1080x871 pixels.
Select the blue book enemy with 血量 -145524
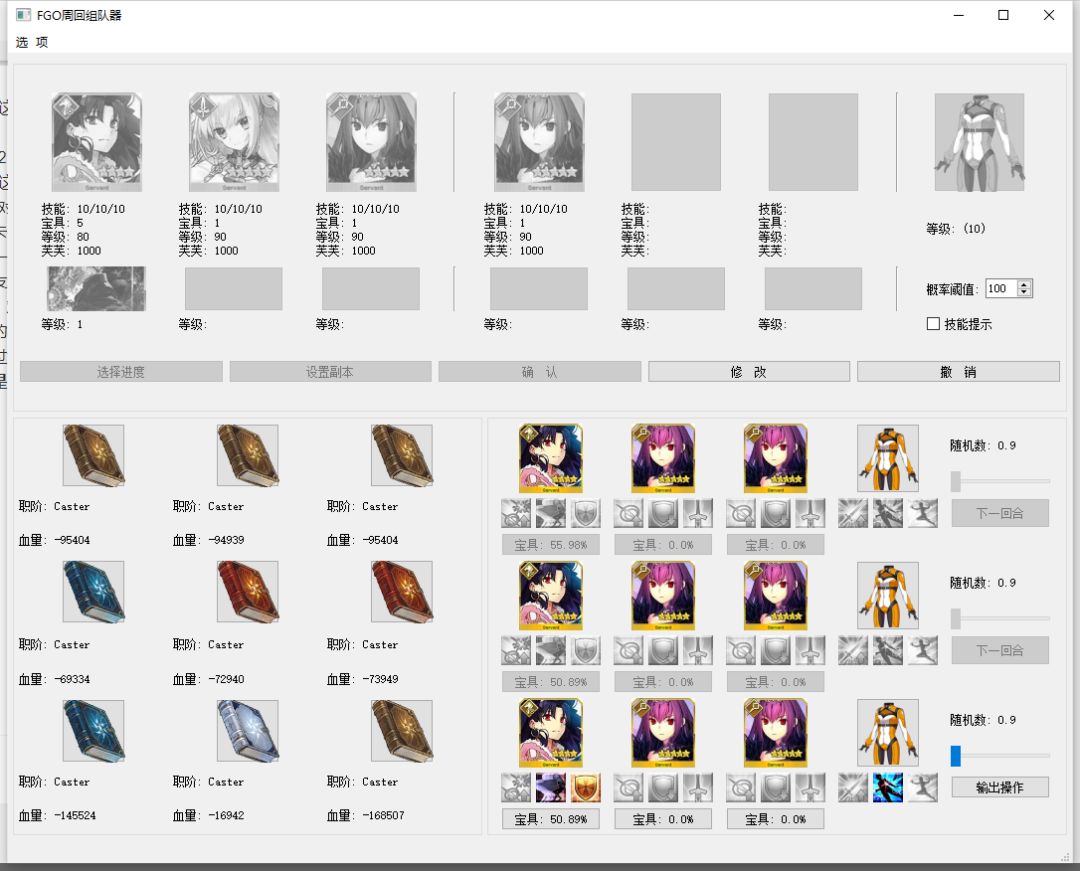coord(94,731)
